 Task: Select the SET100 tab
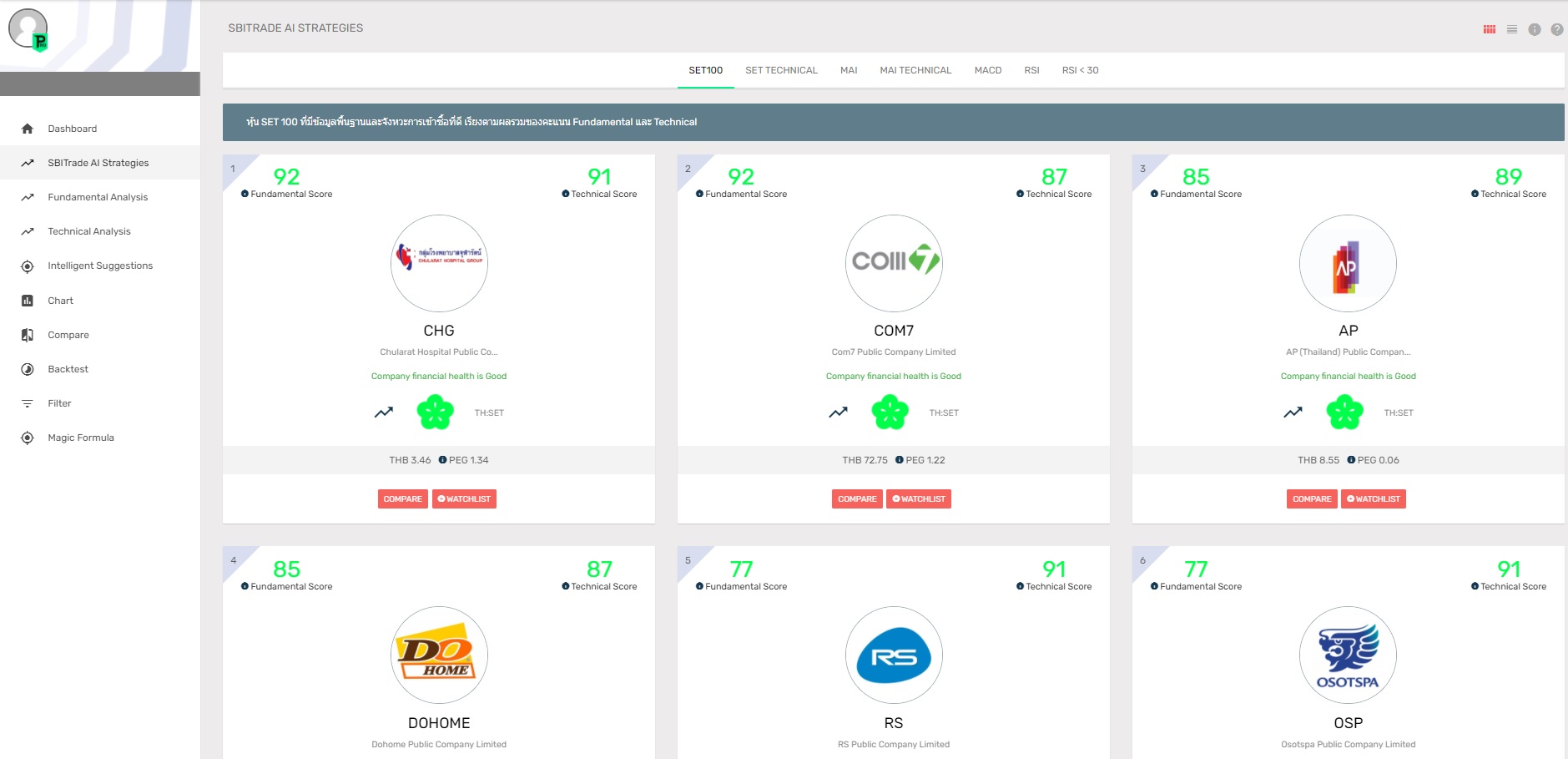[x=706, y=70]
